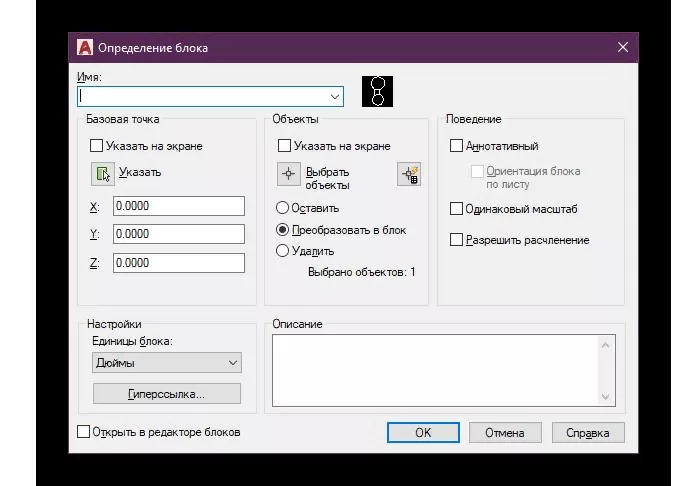Screen dimensions: 700x486
Task: Click the X coordinate field
Action: point(179,206)
